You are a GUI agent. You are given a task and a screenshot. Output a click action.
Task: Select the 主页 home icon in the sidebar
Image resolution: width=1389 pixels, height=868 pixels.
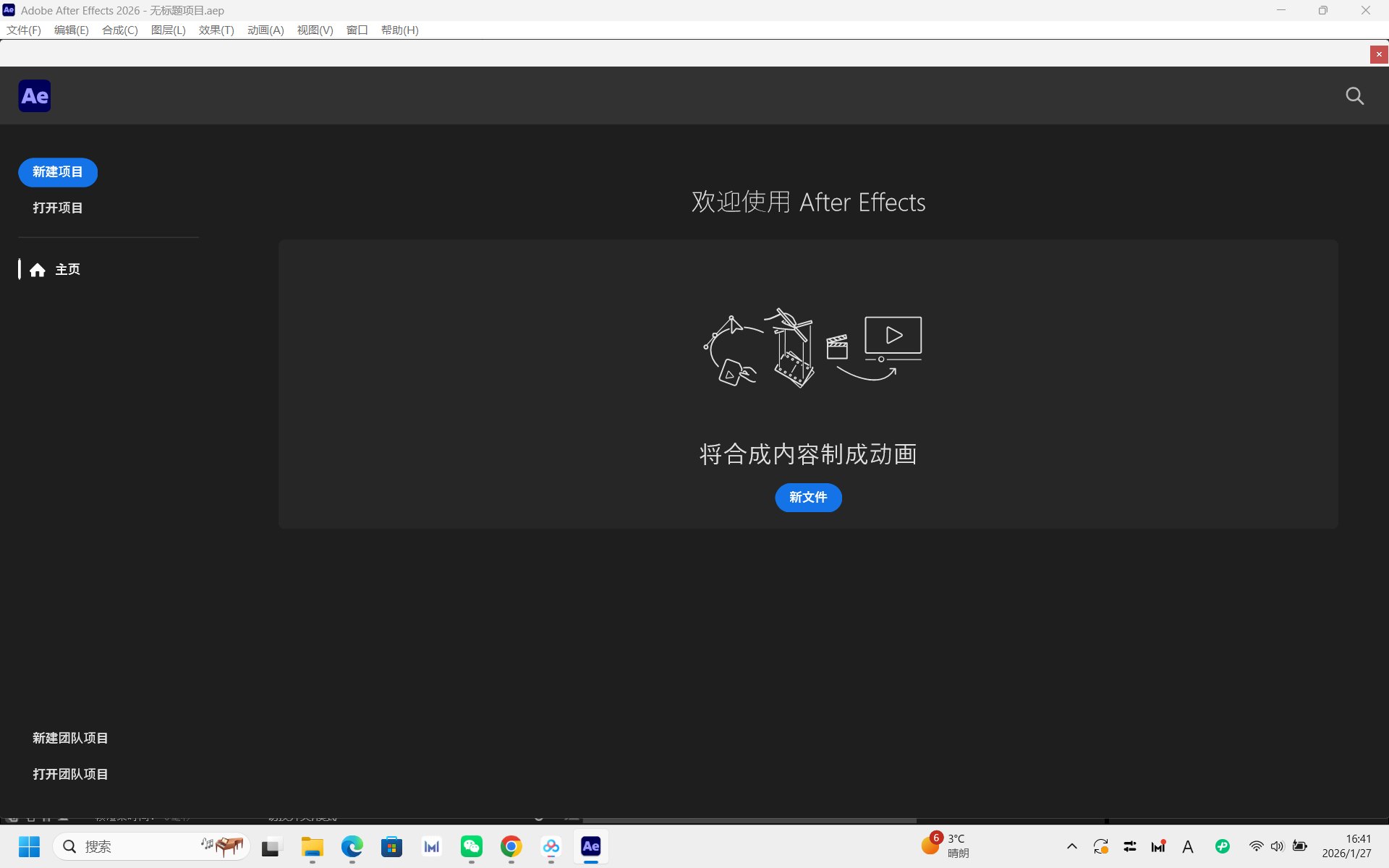pos(38,270)
